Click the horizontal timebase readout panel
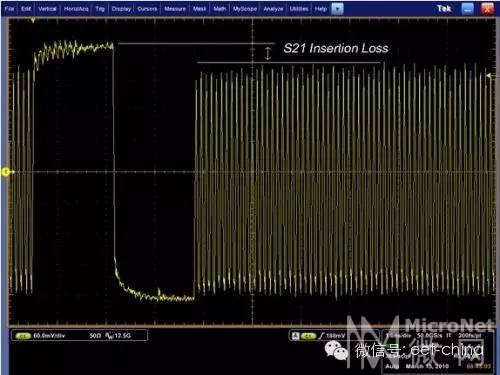The image size is (500, 375). coord(438,351)
